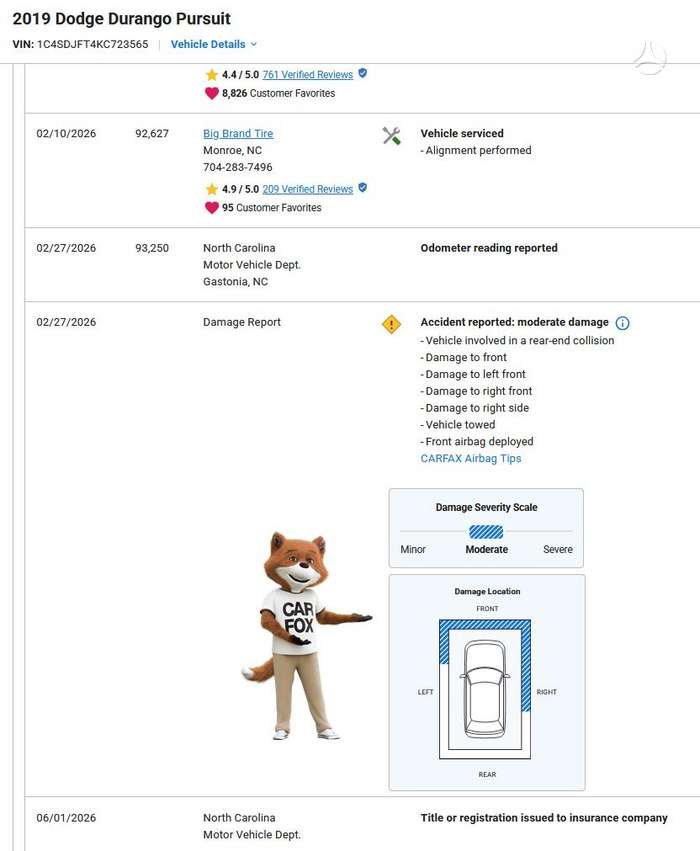Click the heart icon next to 95 Customer Favorites
The width and height of the screenshot is (700, 851).
click(x=212, y=208)
